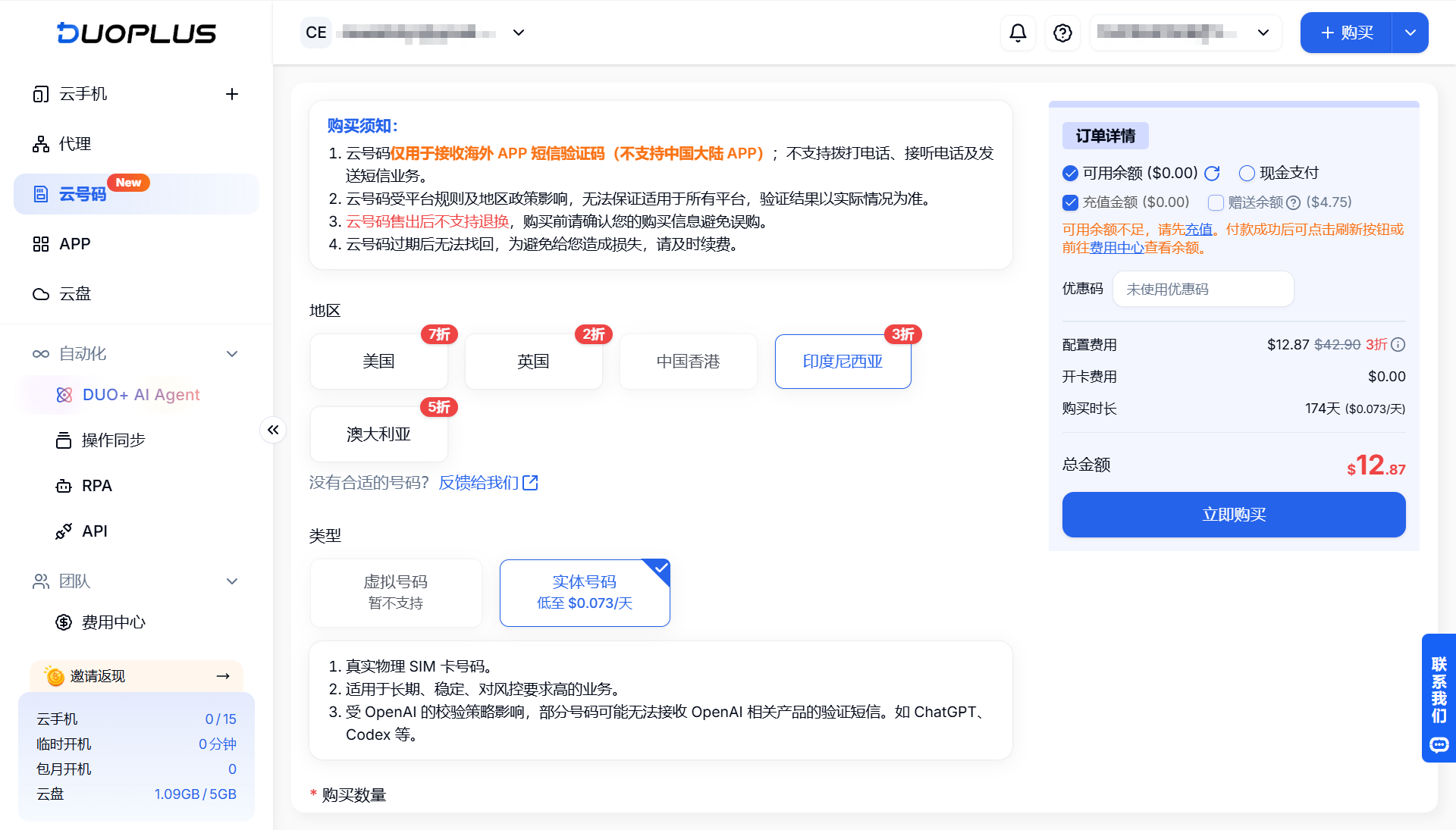Click the APP grid icon
The height and width of the screenshot is (830, 1456).
coord(41,244)
